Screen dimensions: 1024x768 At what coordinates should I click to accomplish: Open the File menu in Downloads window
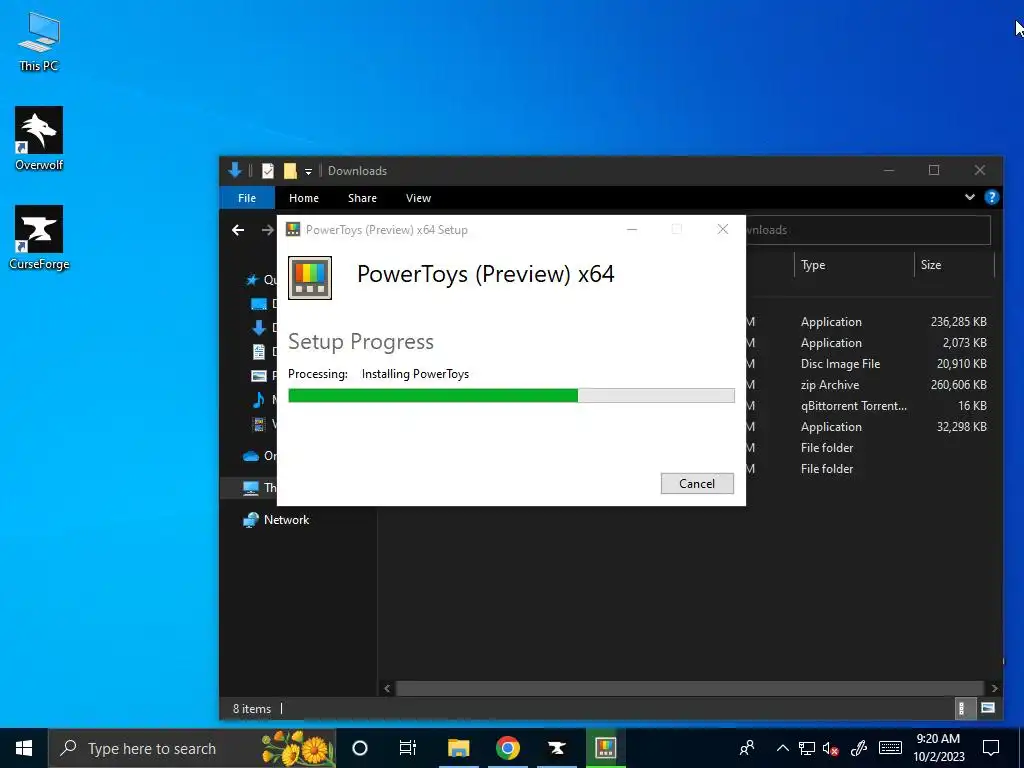click(247, 198)
